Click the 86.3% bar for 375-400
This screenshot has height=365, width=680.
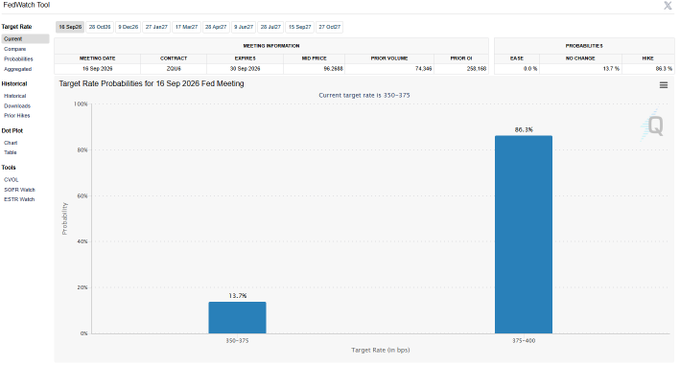(x=523, y=235)
